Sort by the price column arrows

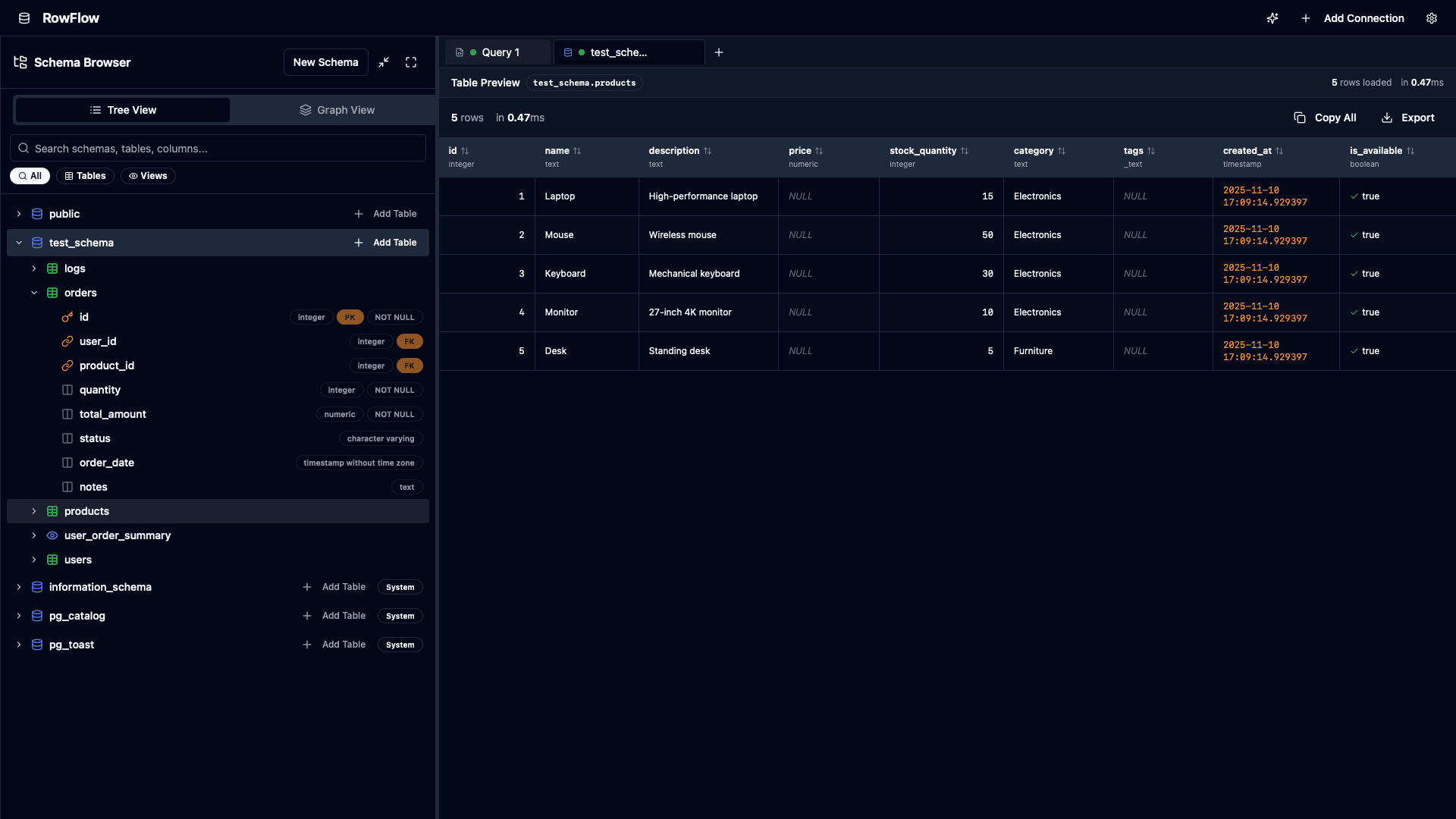pyautogui.click(x=819, y=150)
